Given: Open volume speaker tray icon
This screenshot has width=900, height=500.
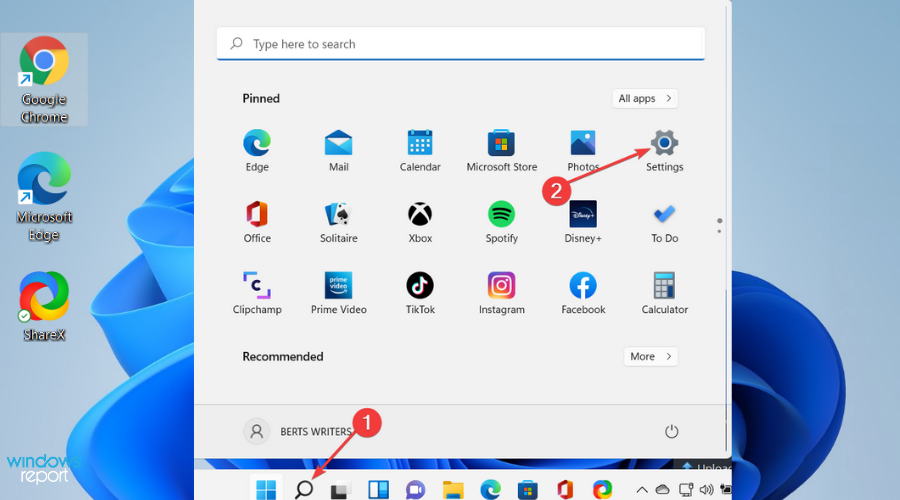Looking at the screenshot, I should tap(707, 490).
